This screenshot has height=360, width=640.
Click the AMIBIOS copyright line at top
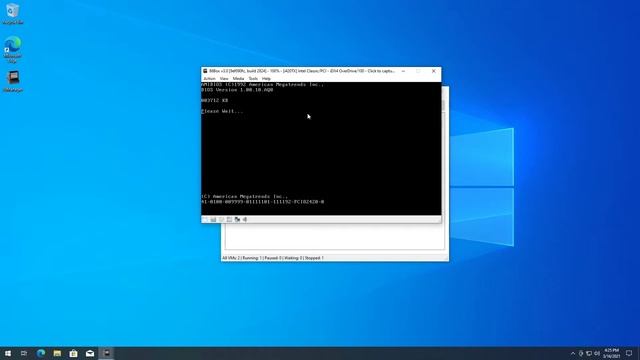point(262,84)
